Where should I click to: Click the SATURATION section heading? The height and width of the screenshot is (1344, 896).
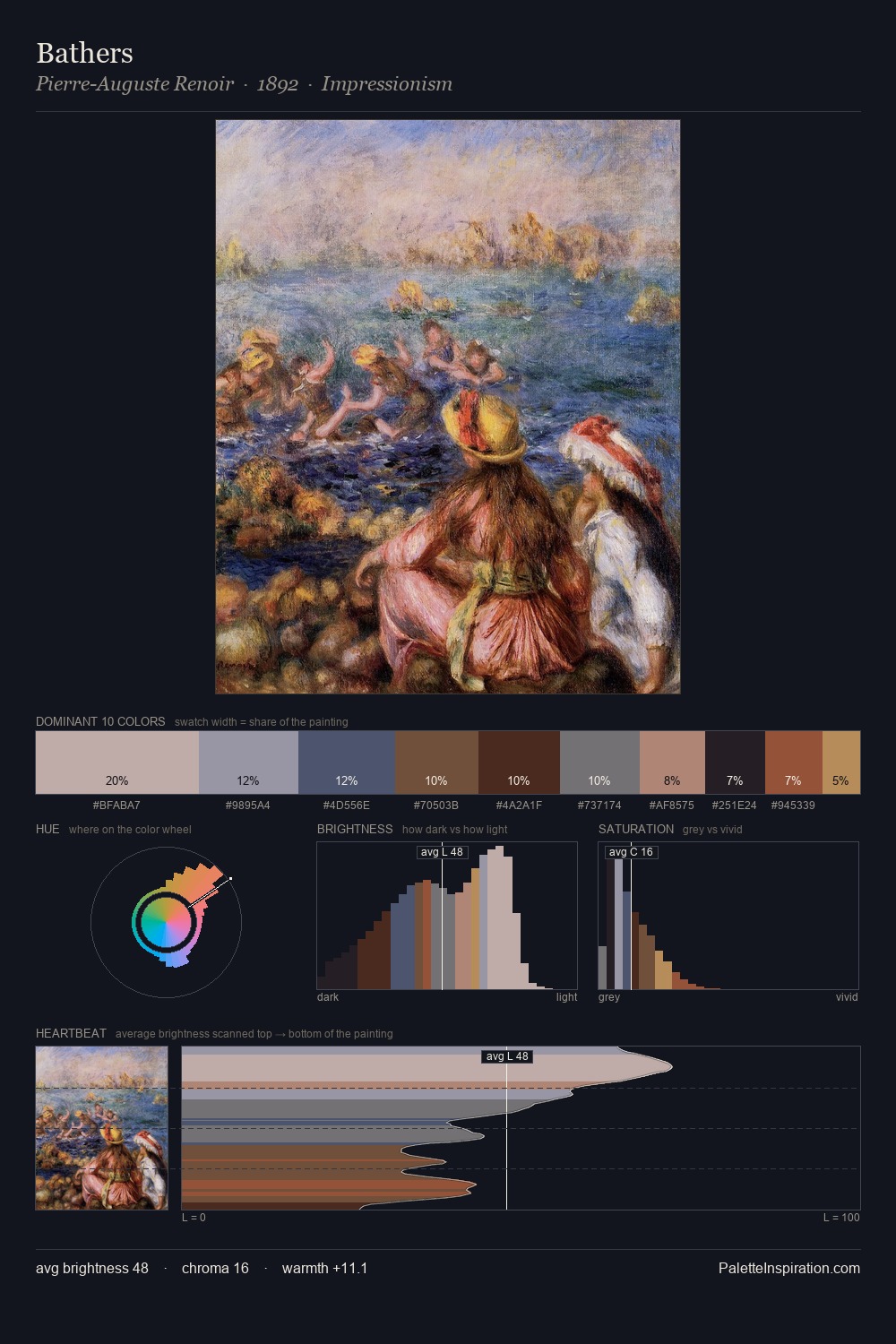[636, 829]
